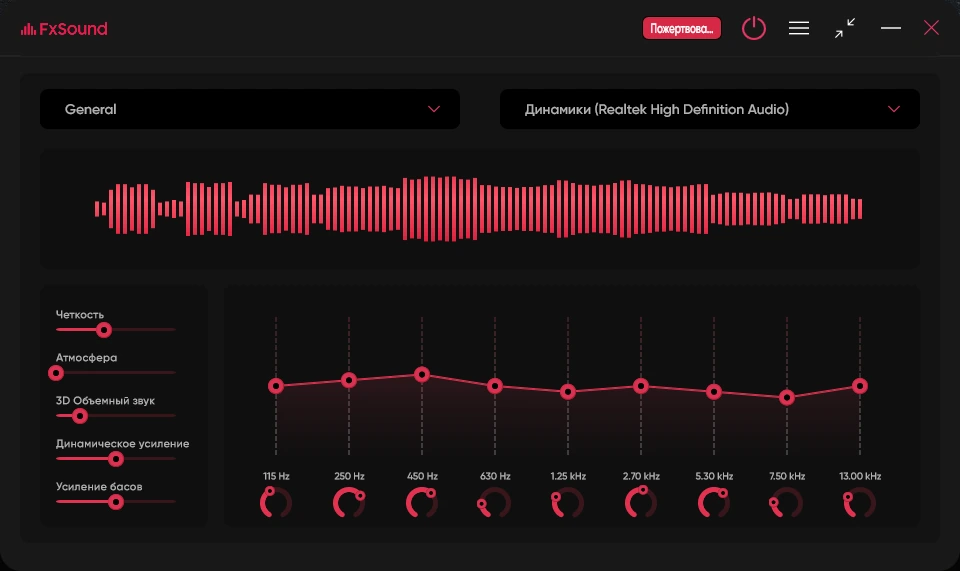
Task: Click the 115 Hz frequency knob
Action: (x=276, y=502)
